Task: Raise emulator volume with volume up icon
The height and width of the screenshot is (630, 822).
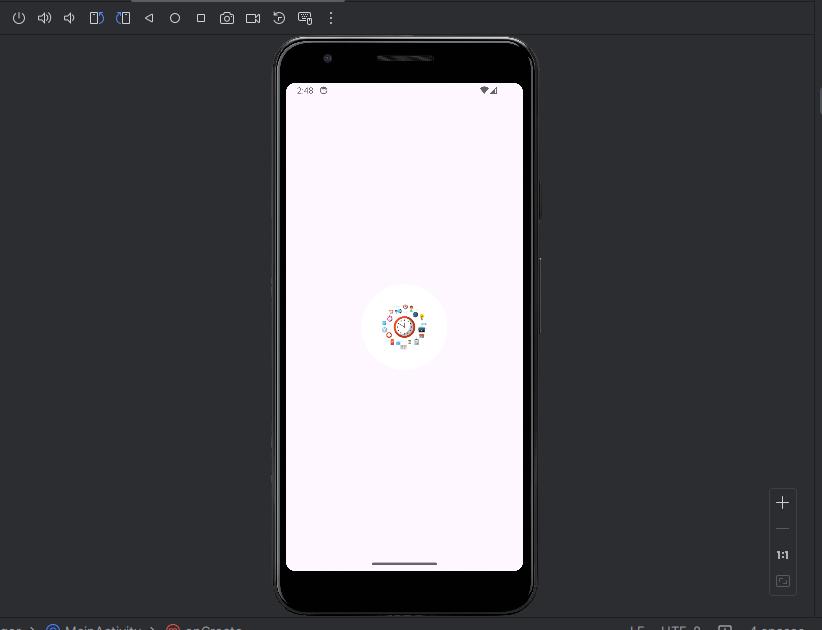Action: (x=45, y=18)
